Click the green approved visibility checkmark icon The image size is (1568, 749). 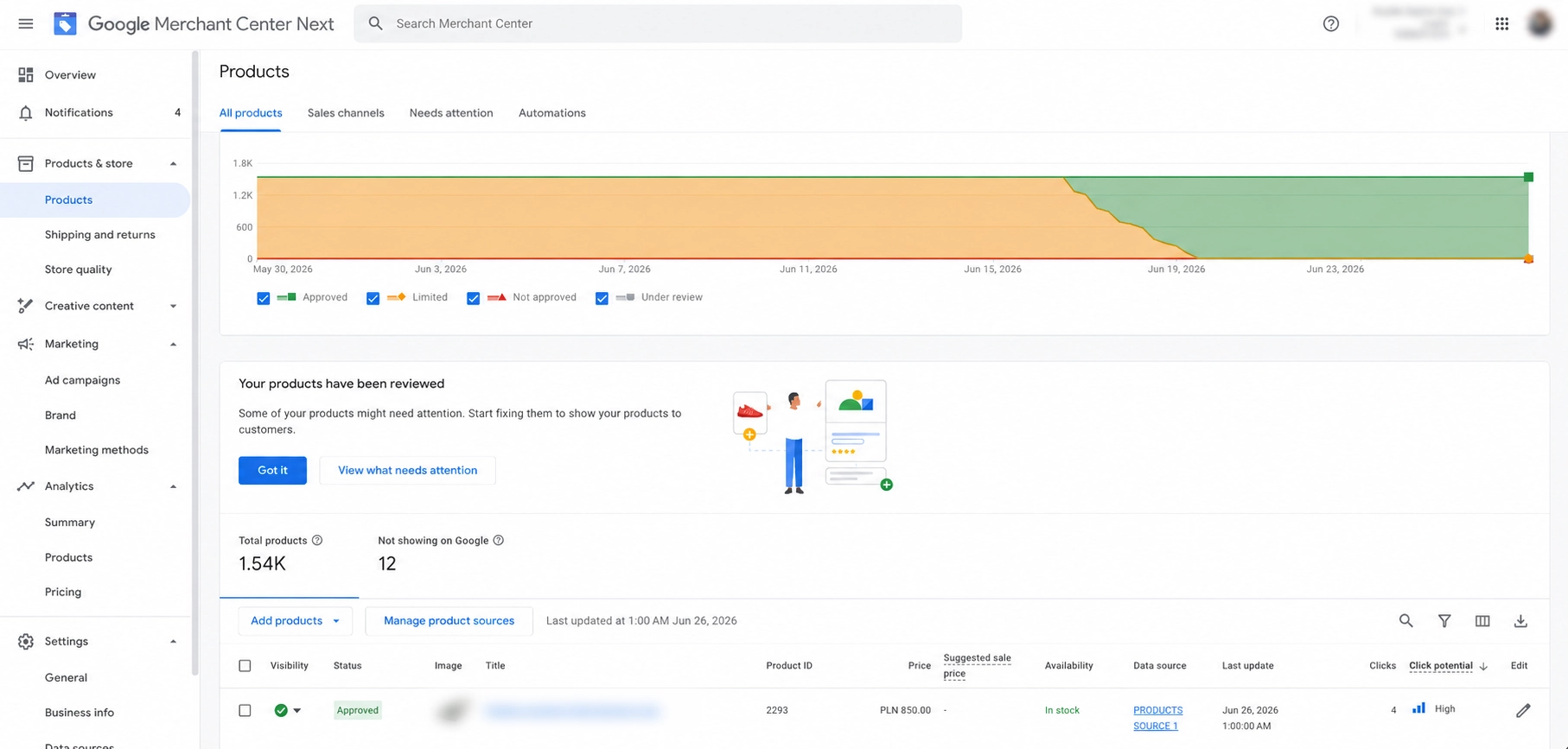point(281,710)
